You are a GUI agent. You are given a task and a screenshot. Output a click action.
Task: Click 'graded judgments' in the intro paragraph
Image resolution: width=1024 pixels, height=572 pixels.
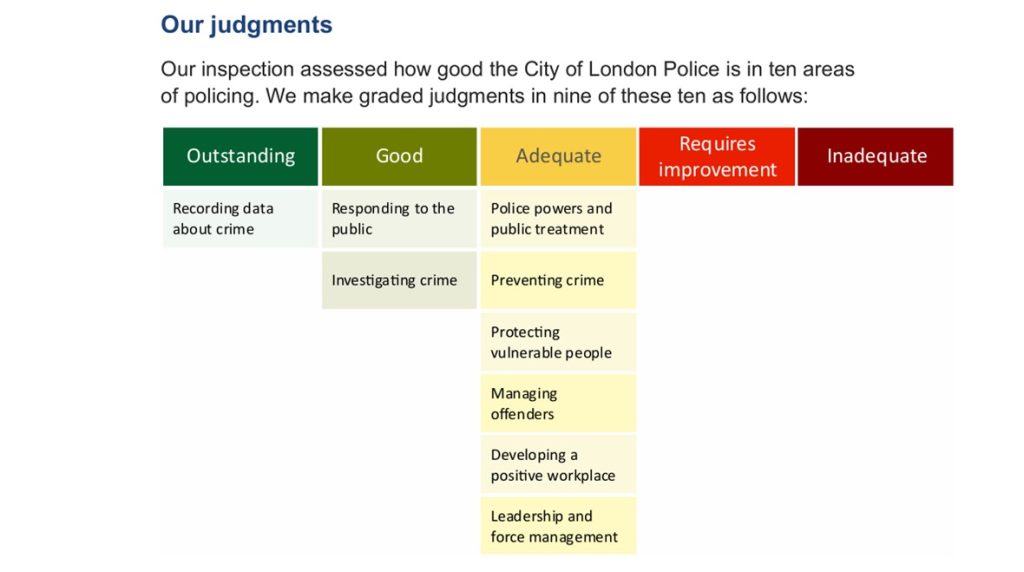[x=340, y=97]
